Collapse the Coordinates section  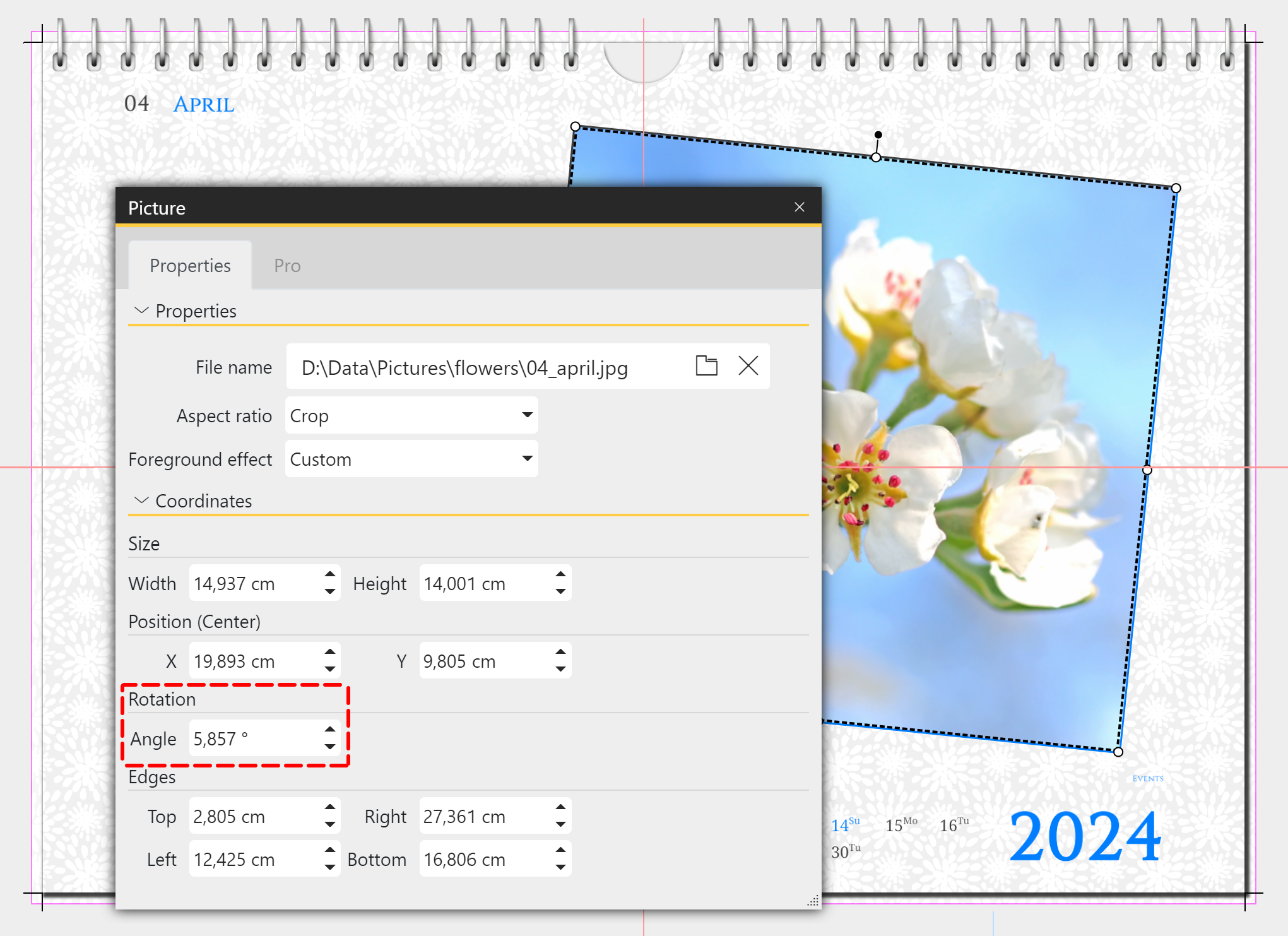coord(142,501)
